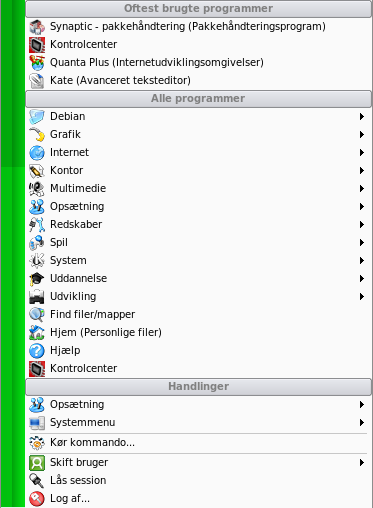Expand the Skift bruger submenu arrow
The width and height of the screenshot is (373, 508).
362,463
